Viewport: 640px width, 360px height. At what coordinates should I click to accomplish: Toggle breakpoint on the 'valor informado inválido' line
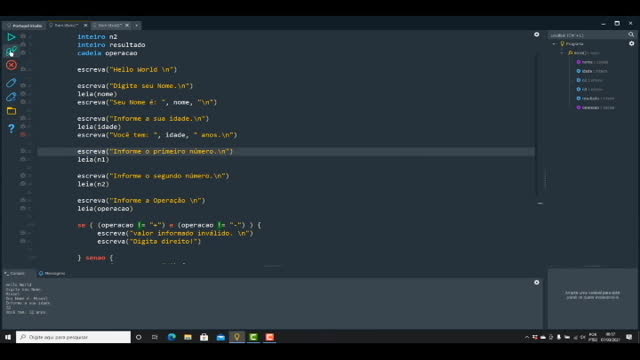(x=23, y=233)
